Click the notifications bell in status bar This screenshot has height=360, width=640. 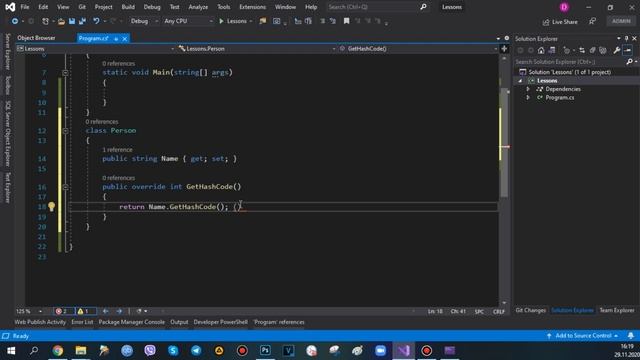point(631,336)
